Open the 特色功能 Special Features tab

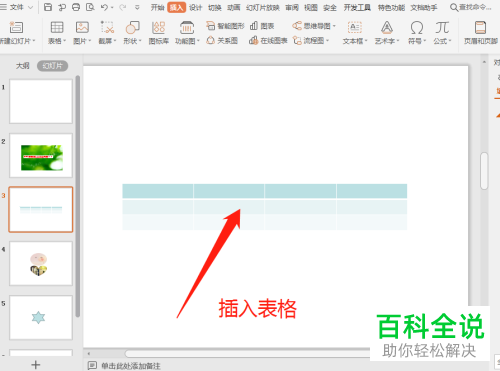tap(391, 7)
